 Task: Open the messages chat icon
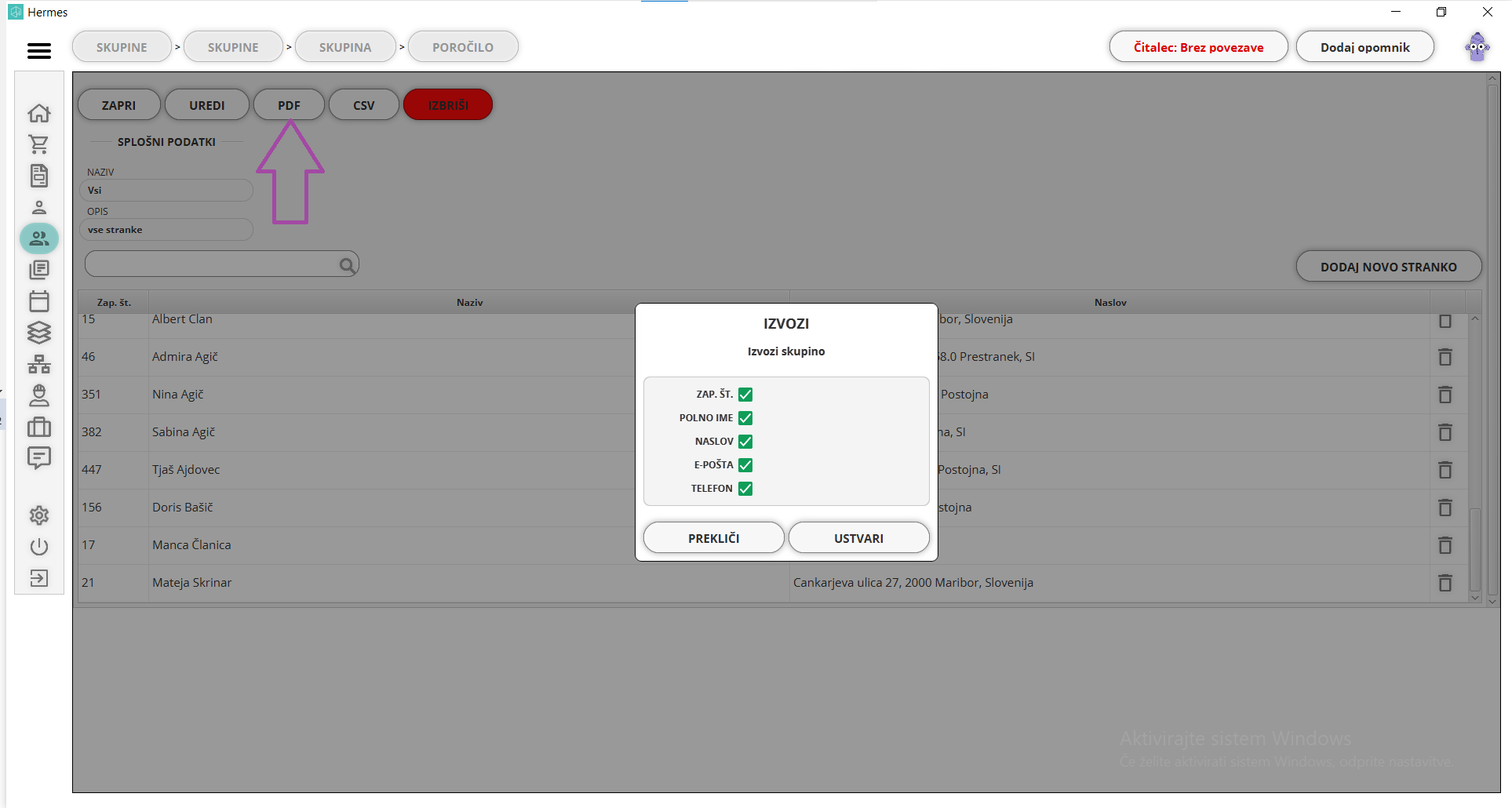39,457
